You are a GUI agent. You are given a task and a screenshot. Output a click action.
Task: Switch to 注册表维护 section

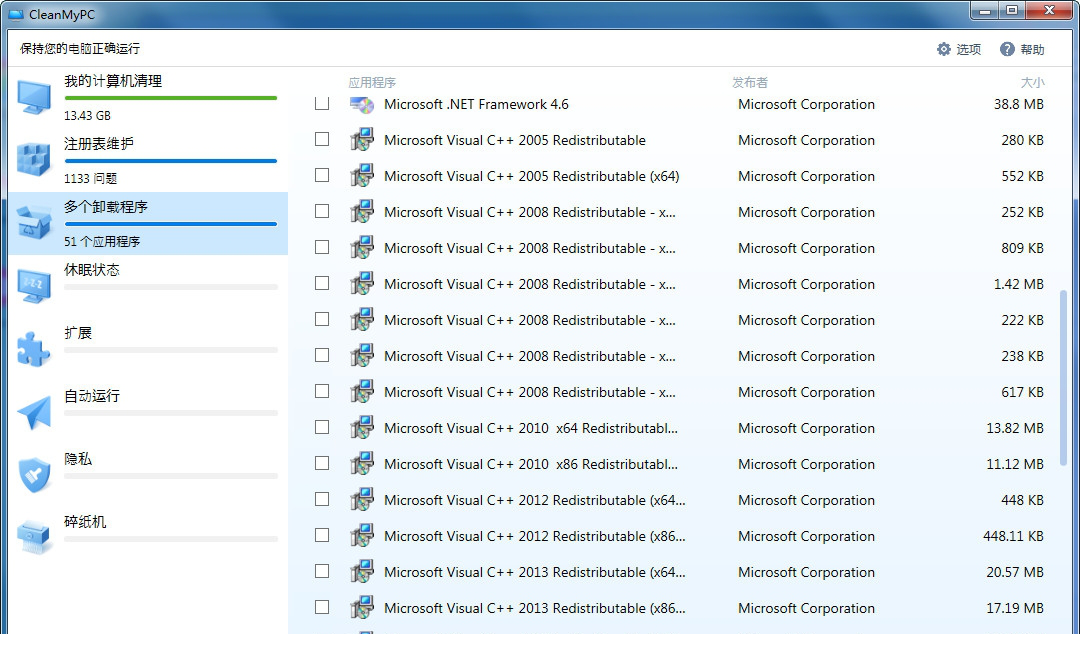pyautogui.click(x=148, y=160)
